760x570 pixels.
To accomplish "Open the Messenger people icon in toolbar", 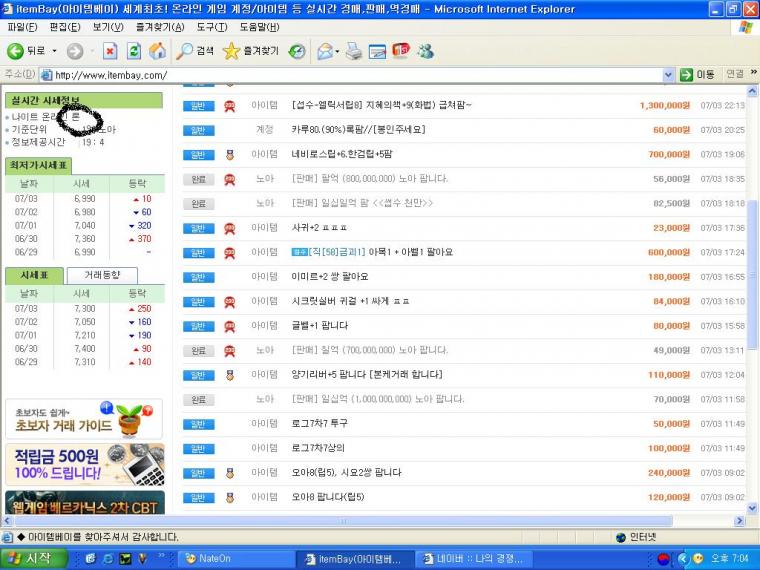I will point(426,51).
